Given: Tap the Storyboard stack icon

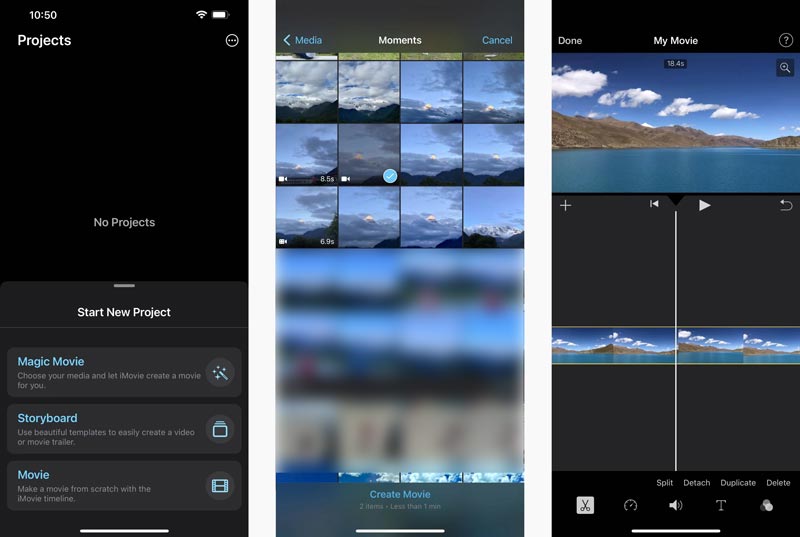Looking at the screenshot, I should click(220, 429).
